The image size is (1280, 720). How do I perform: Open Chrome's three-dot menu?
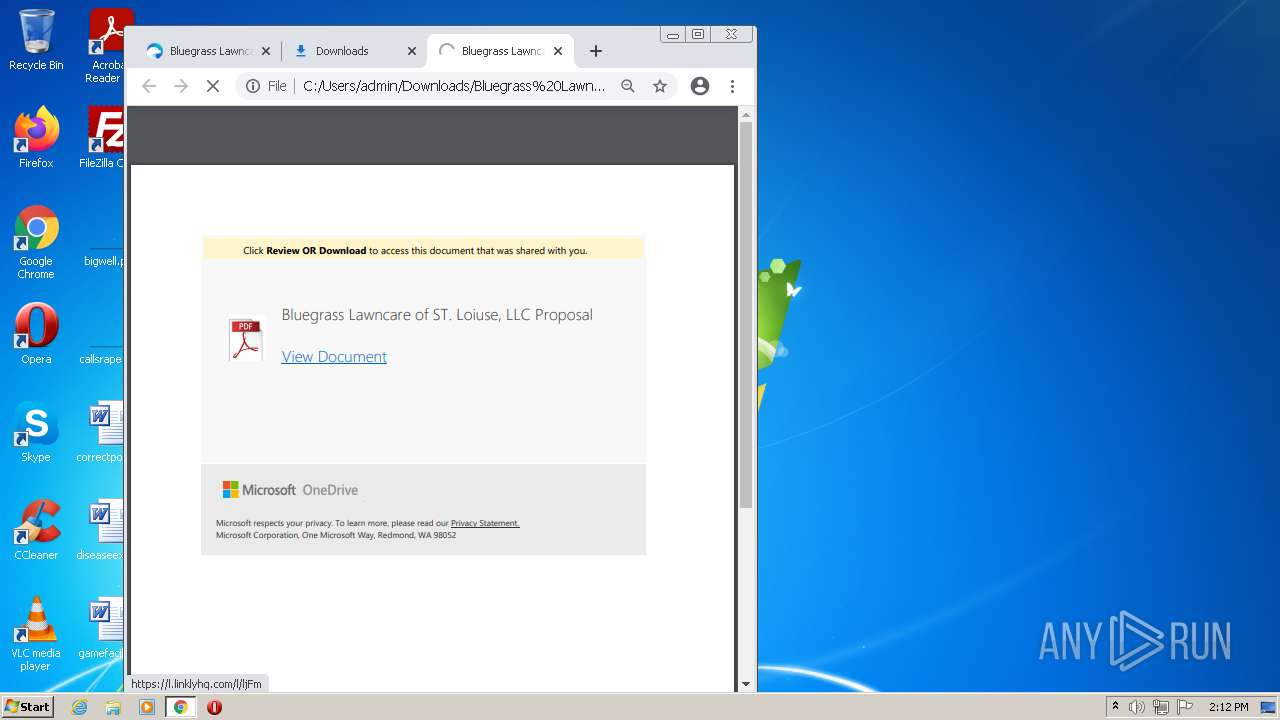[x=733, y=86]
